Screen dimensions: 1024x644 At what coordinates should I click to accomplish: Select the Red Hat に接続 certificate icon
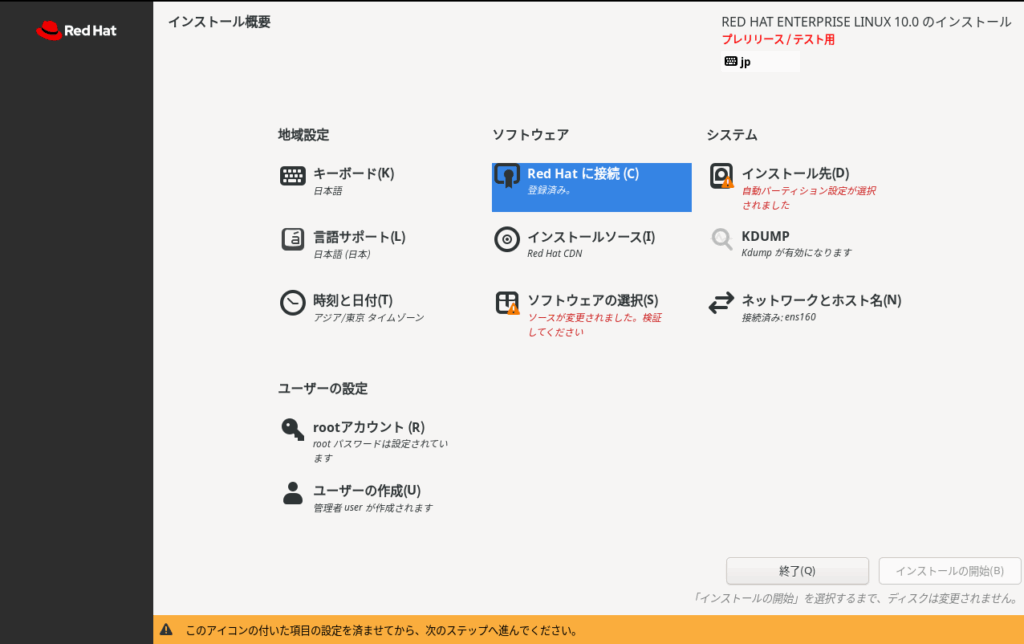pos(507,177)
